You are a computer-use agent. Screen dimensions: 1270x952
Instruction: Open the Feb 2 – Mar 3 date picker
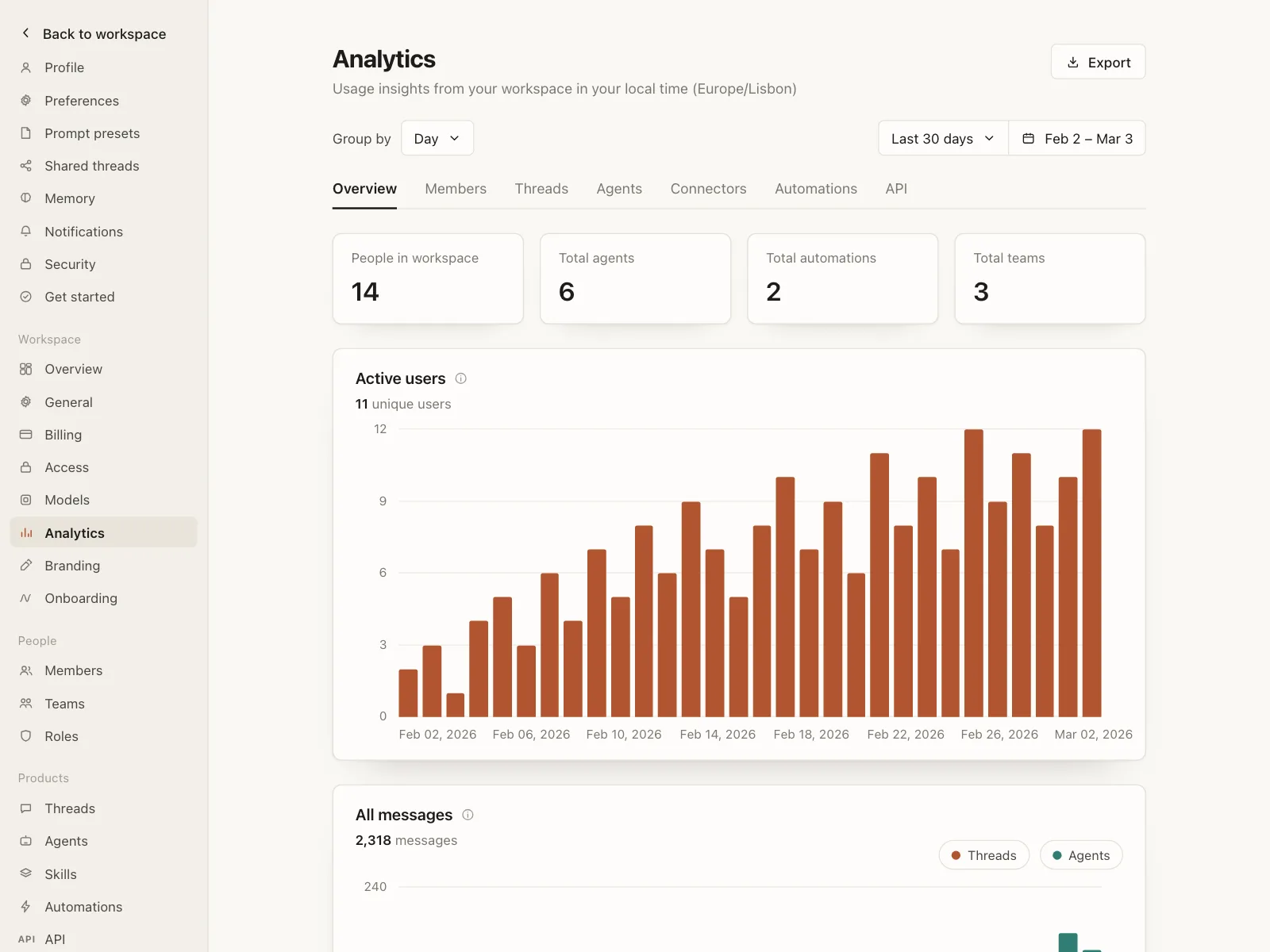pos(1077,138)
